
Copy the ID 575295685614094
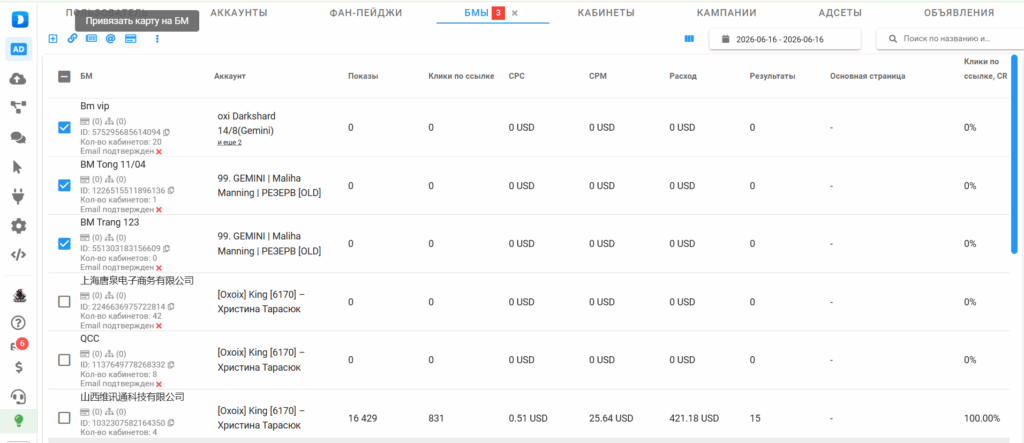click(167, 132)
